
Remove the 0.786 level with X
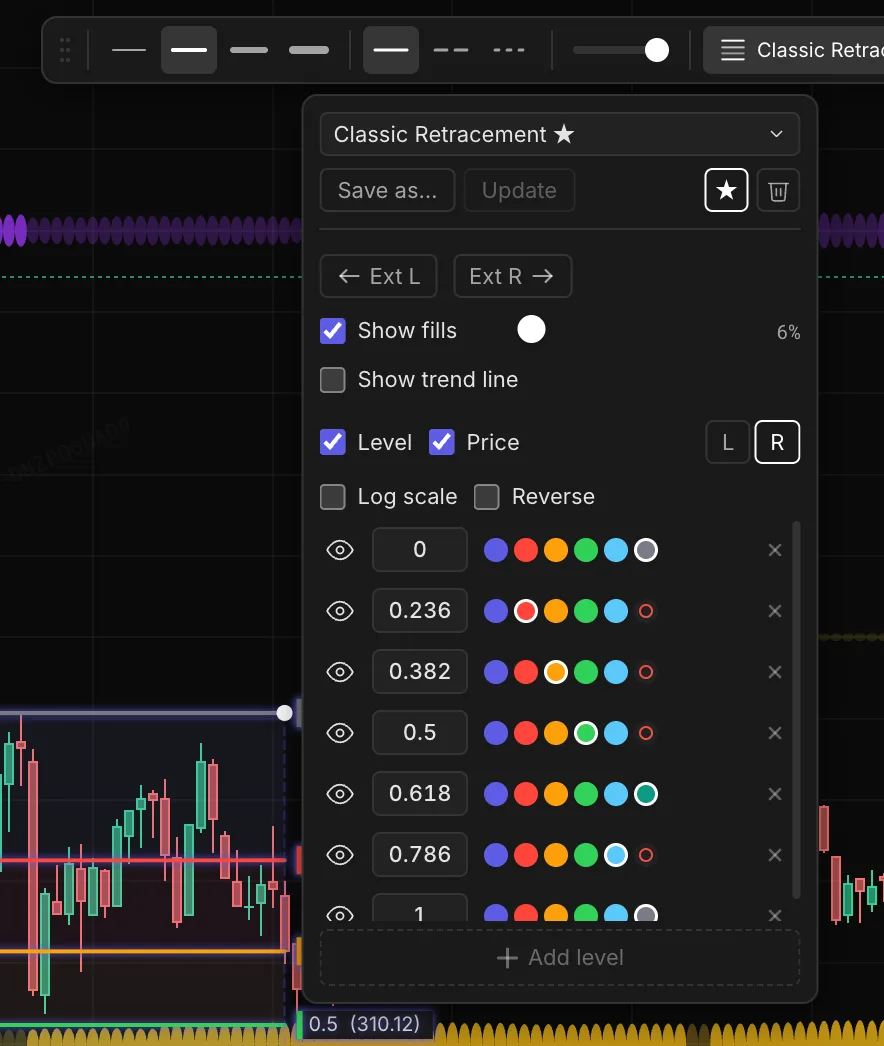[x=775, y=855]
